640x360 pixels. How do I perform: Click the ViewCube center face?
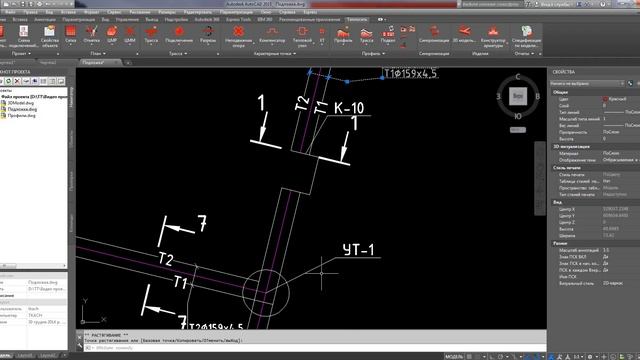(x=518, y=96)
